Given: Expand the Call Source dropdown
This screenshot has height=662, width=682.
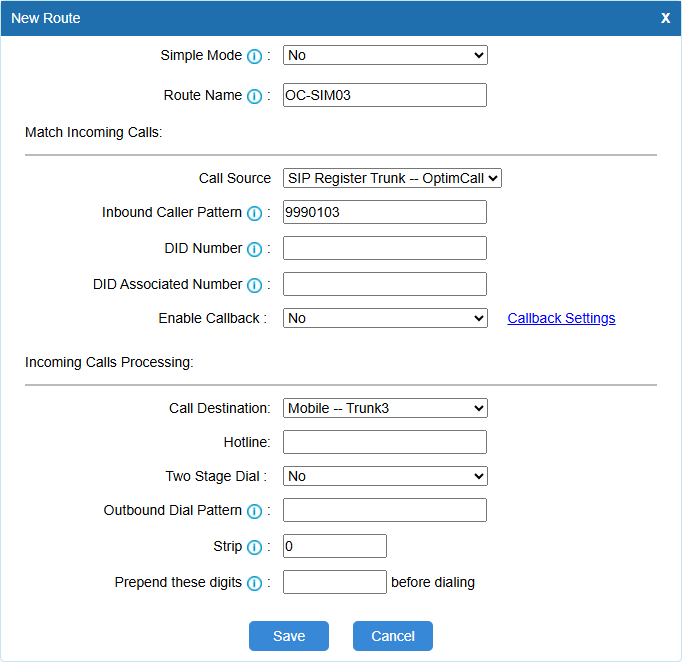Looking at the screenshot, I should click(x=392, y=178).
